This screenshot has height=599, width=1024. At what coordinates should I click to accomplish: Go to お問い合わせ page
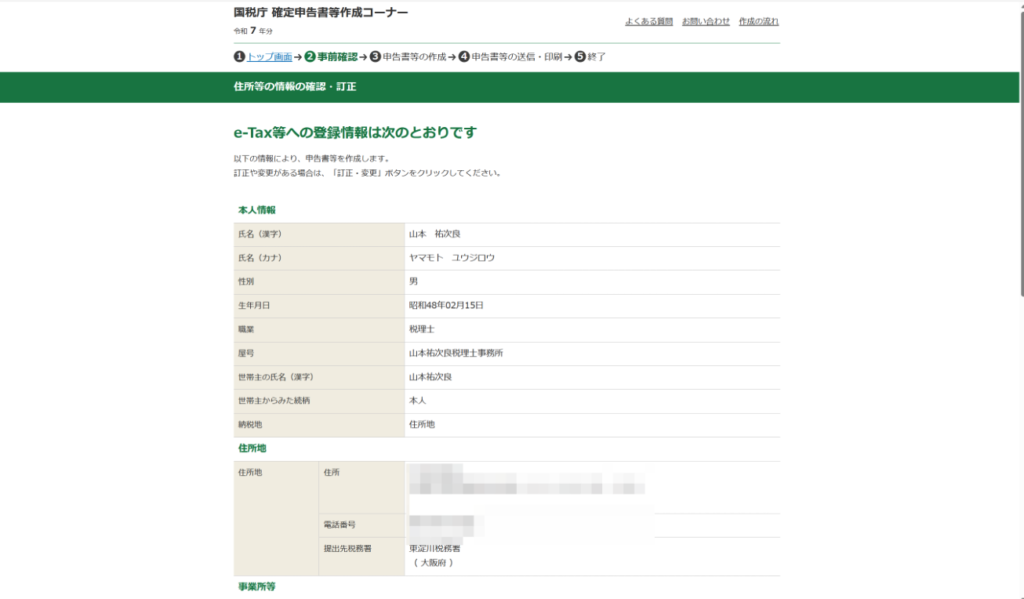click(x=706, y=21)
